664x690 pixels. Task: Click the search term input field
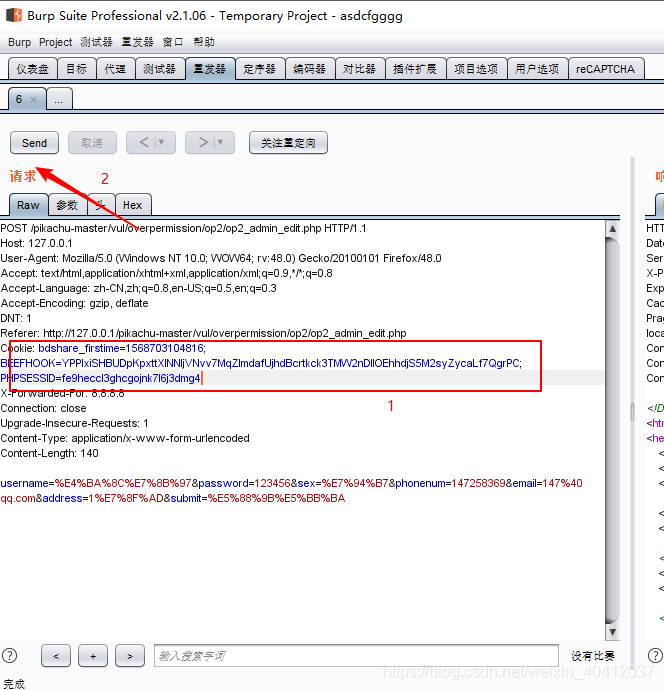point(356,656)
